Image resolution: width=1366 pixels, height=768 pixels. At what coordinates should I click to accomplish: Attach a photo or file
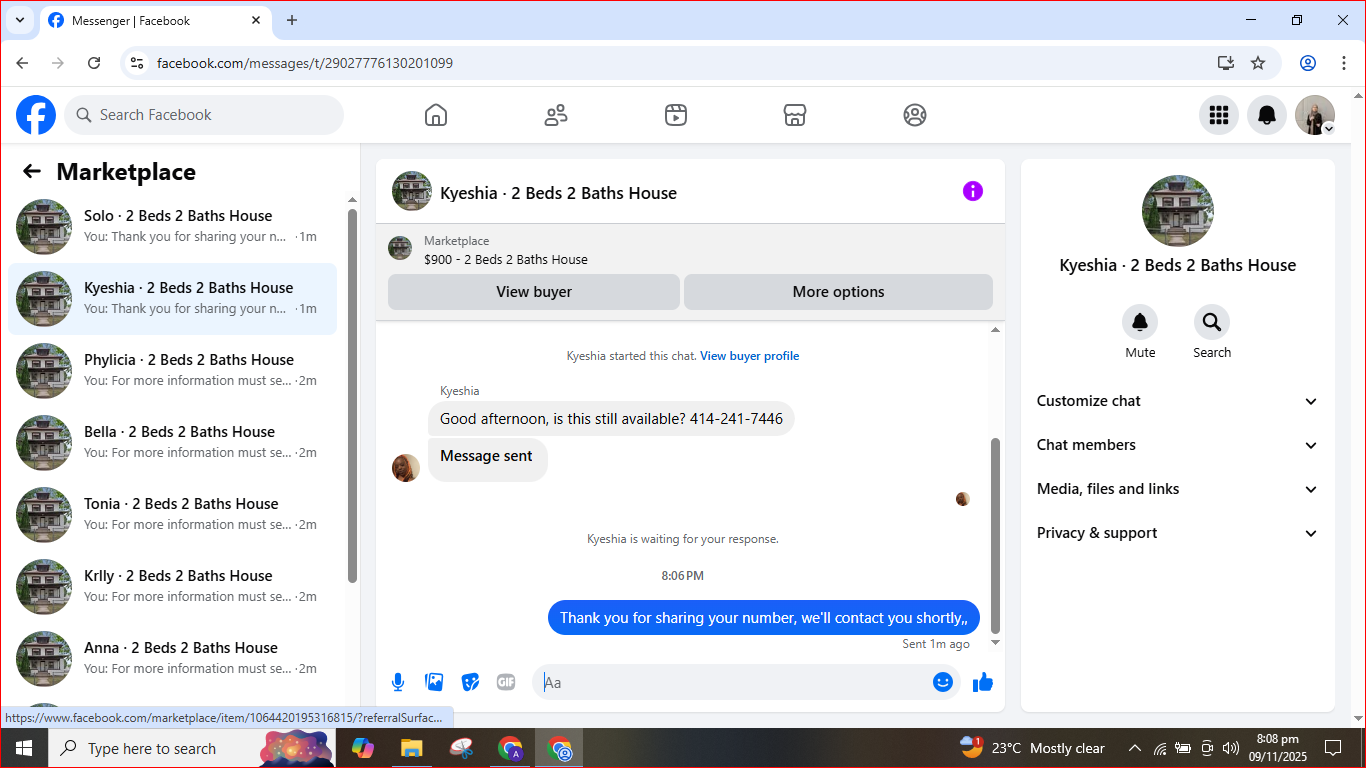[434, 682]
